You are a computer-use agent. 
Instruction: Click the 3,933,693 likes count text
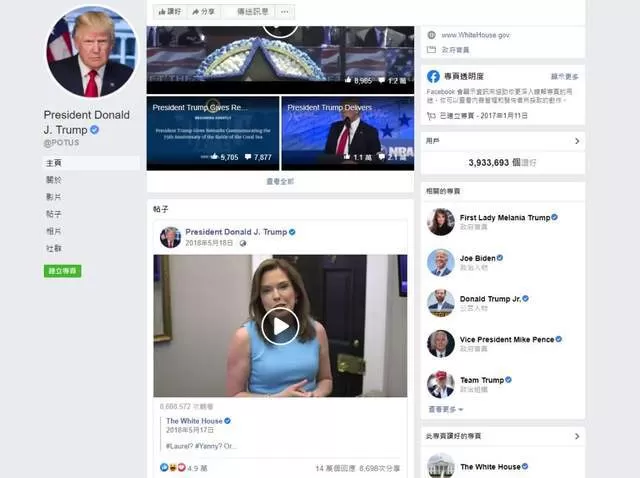(x=502, y=163)
